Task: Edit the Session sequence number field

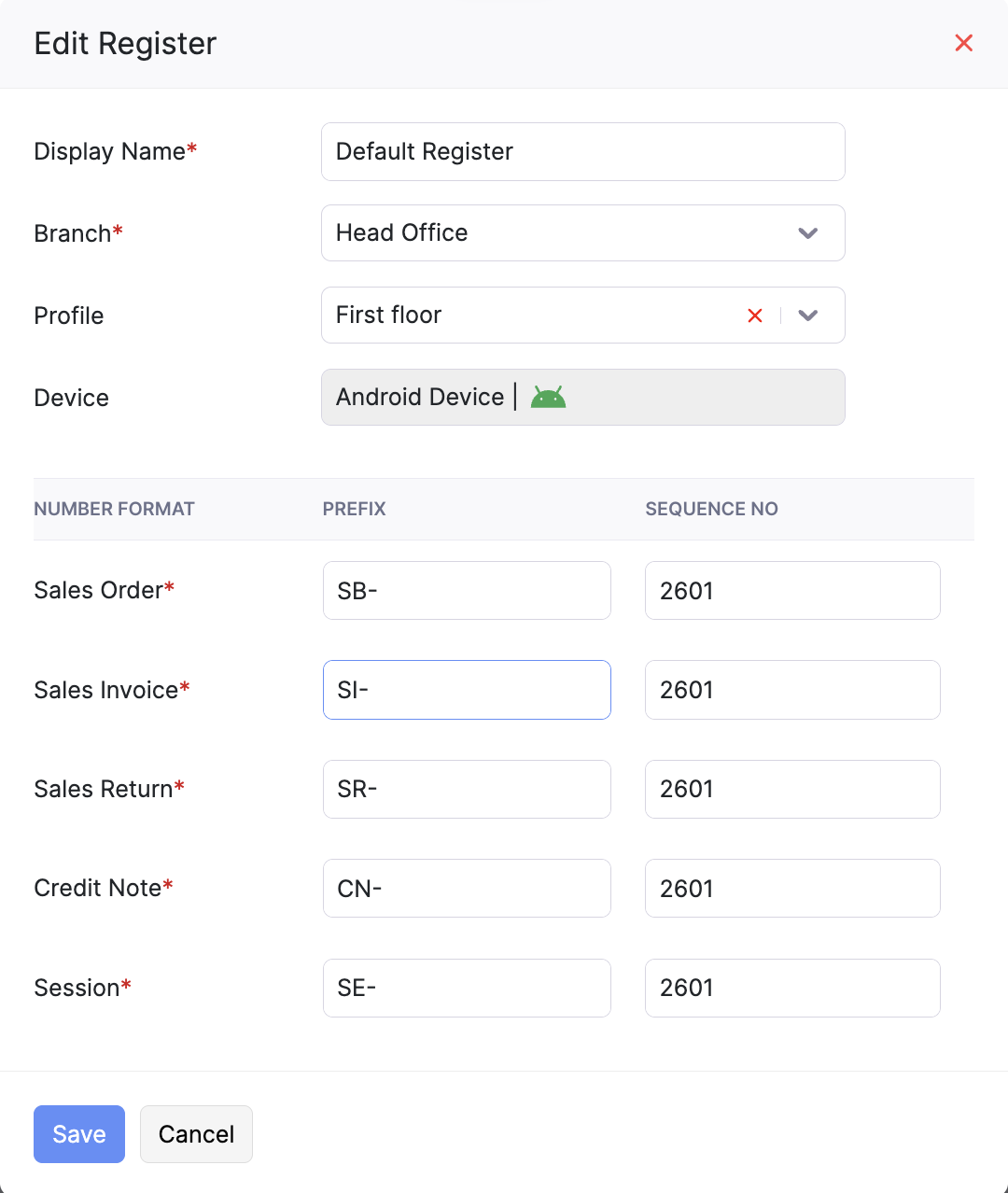Action: pyautogui.click(x=791, y=988)
